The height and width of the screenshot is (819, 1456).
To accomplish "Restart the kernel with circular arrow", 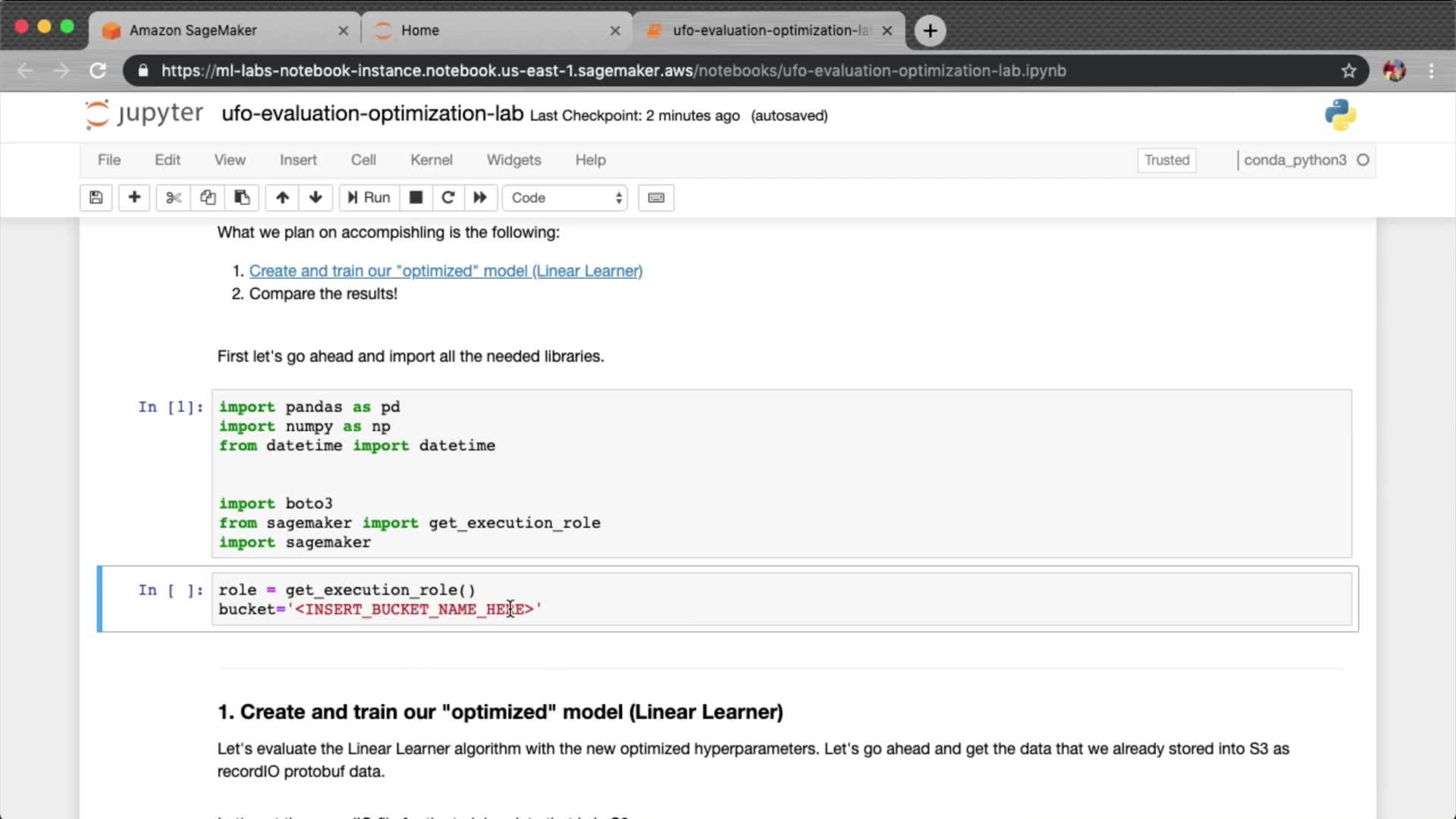I will (x=448, y=198).
